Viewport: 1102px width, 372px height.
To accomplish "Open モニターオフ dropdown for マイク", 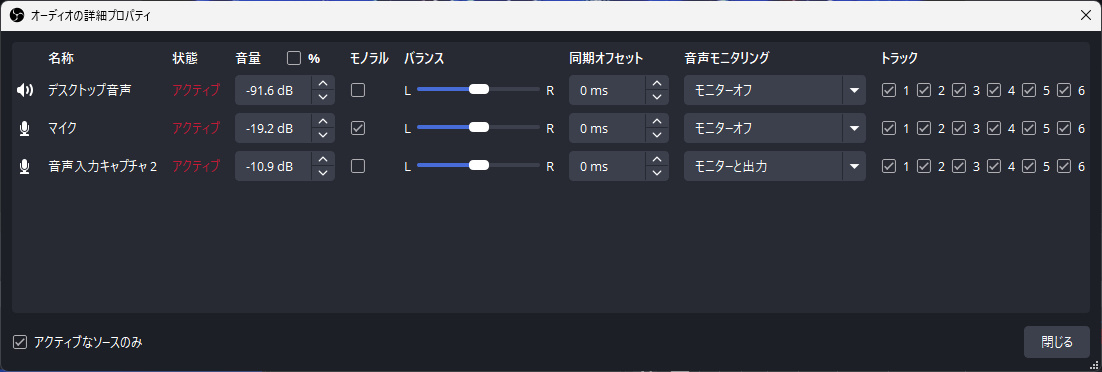I will 774,128.
